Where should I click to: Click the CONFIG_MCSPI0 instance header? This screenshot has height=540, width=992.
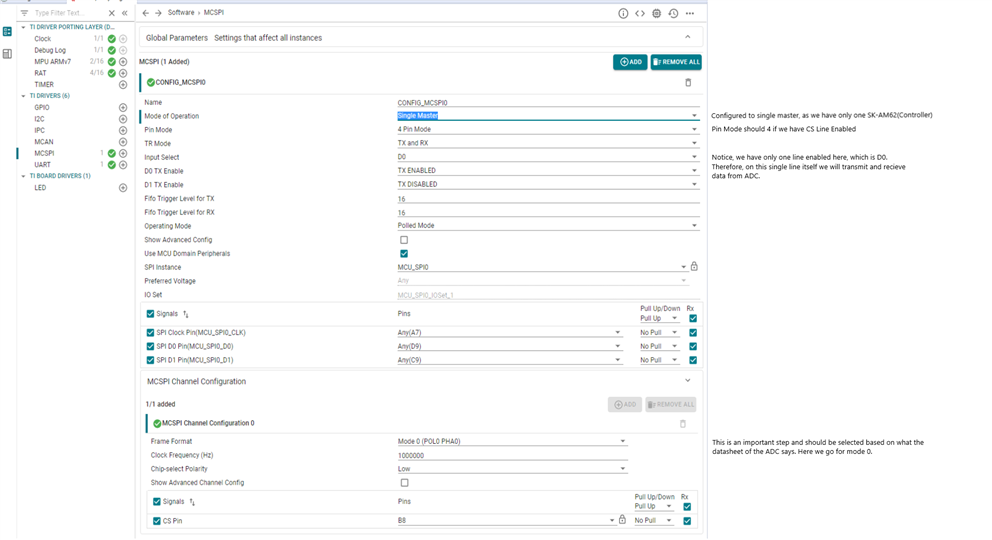coord(180,82)
